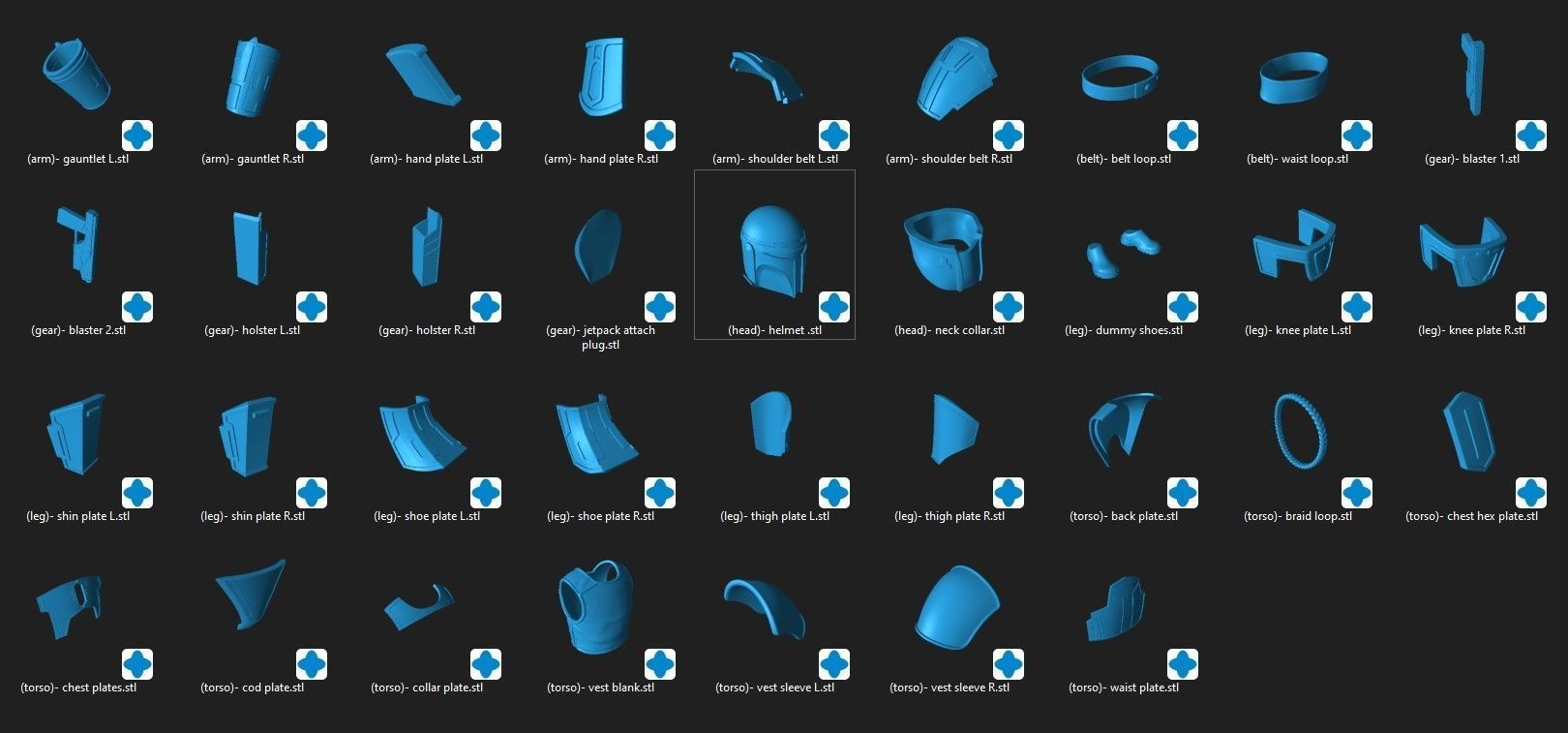Viewport: 1568px width, 733px height.
Task: Open the vest blank.stl model icon
Action: click(595, 606)
